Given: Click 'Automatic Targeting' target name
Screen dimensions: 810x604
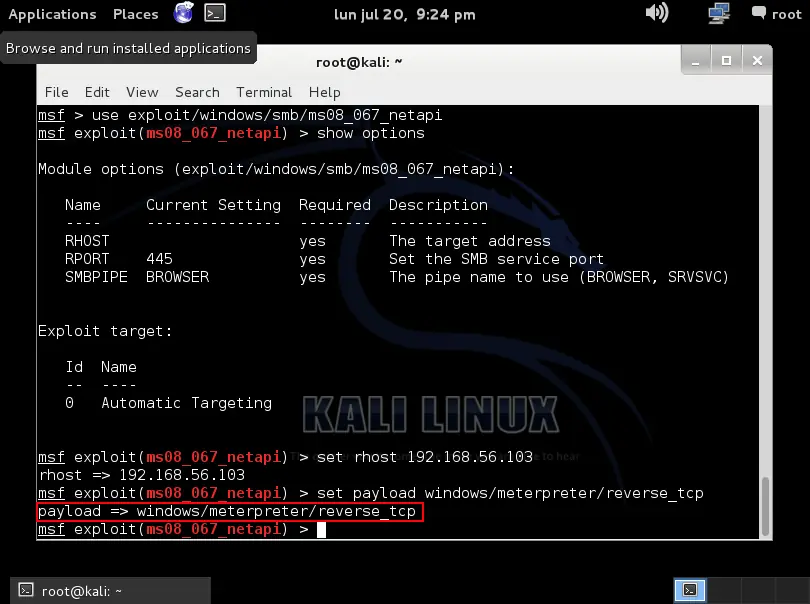Looking at the screenshot, I should click(x=186, y=403).
